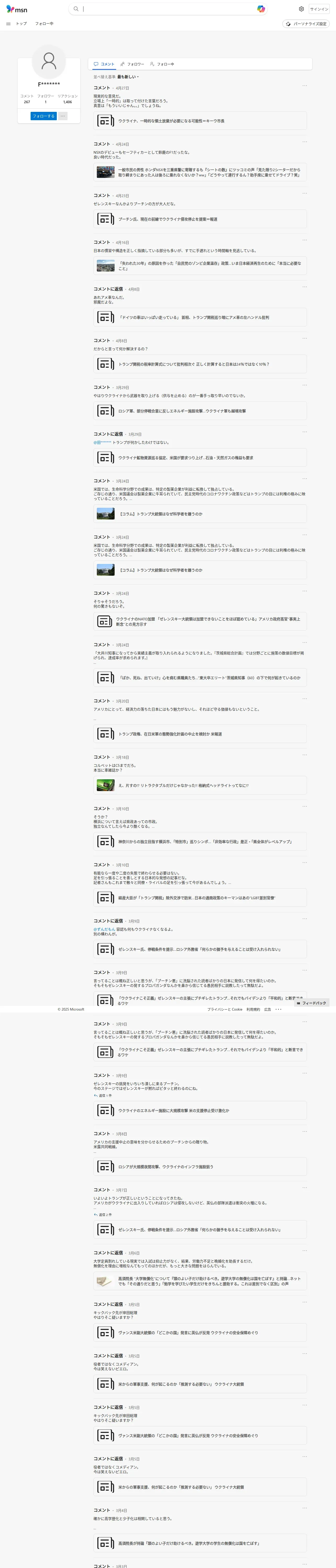Click the green Corvette article thumbnail
The height and width of the screenshot is (1568, 336).
point(105,785)
